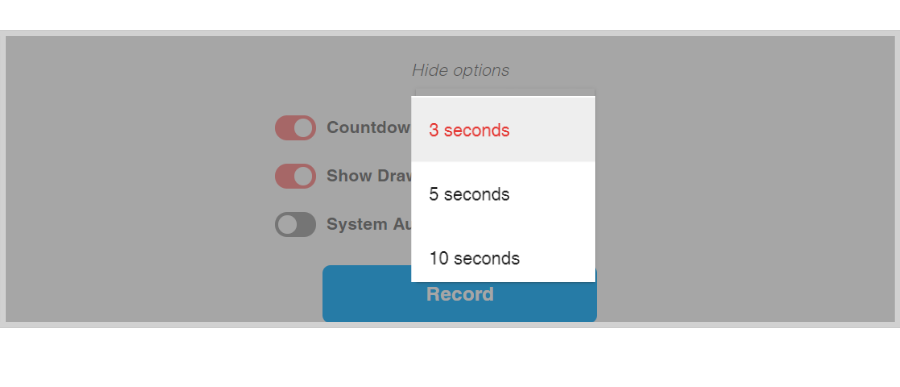
Task: Click the white knob of the System Audio switch
Action: 288,225
